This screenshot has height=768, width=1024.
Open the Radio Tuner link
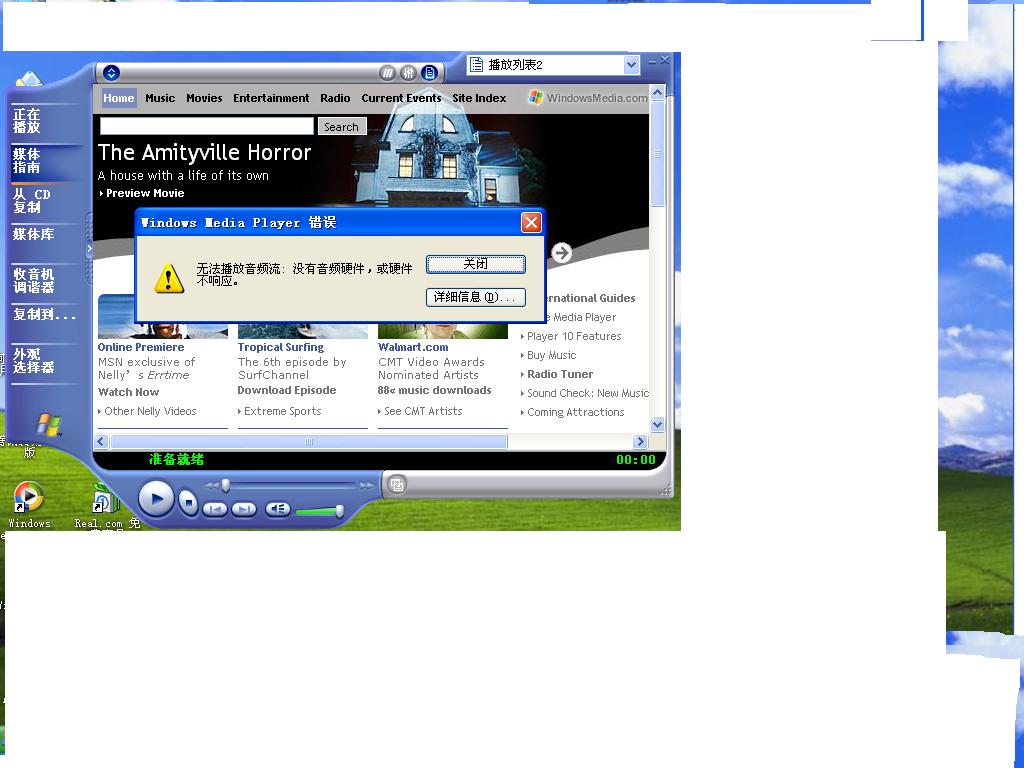(560, 374)
